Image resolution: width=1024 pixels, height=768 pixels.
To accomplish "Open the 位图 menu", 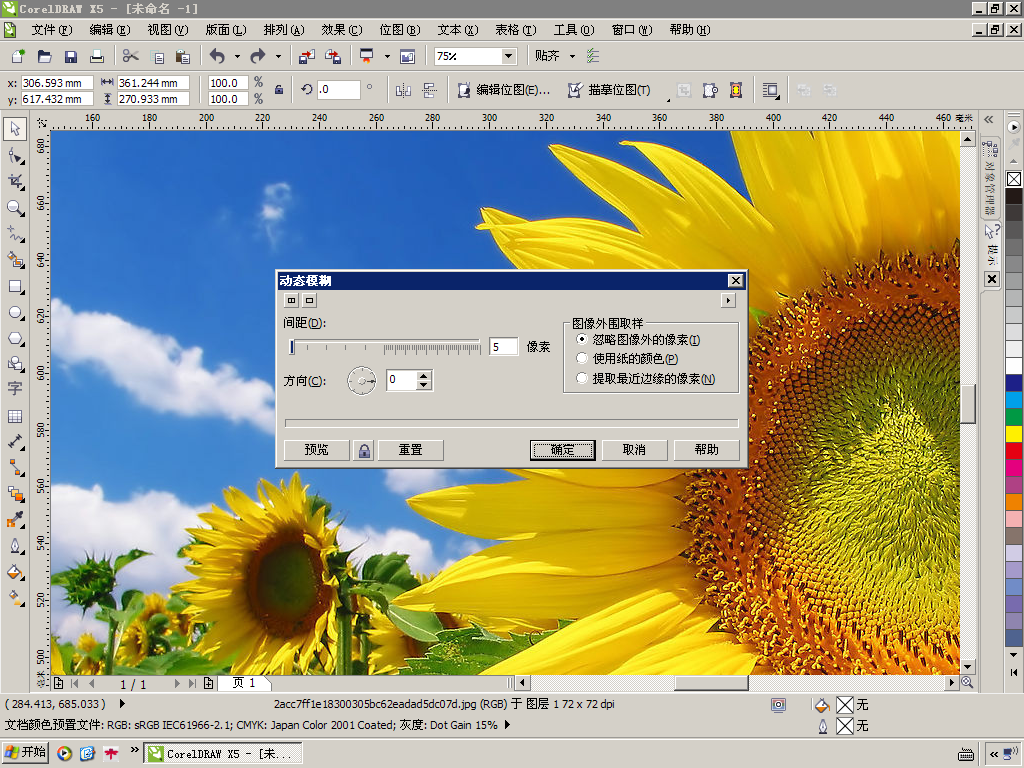I will coord(398,30).
